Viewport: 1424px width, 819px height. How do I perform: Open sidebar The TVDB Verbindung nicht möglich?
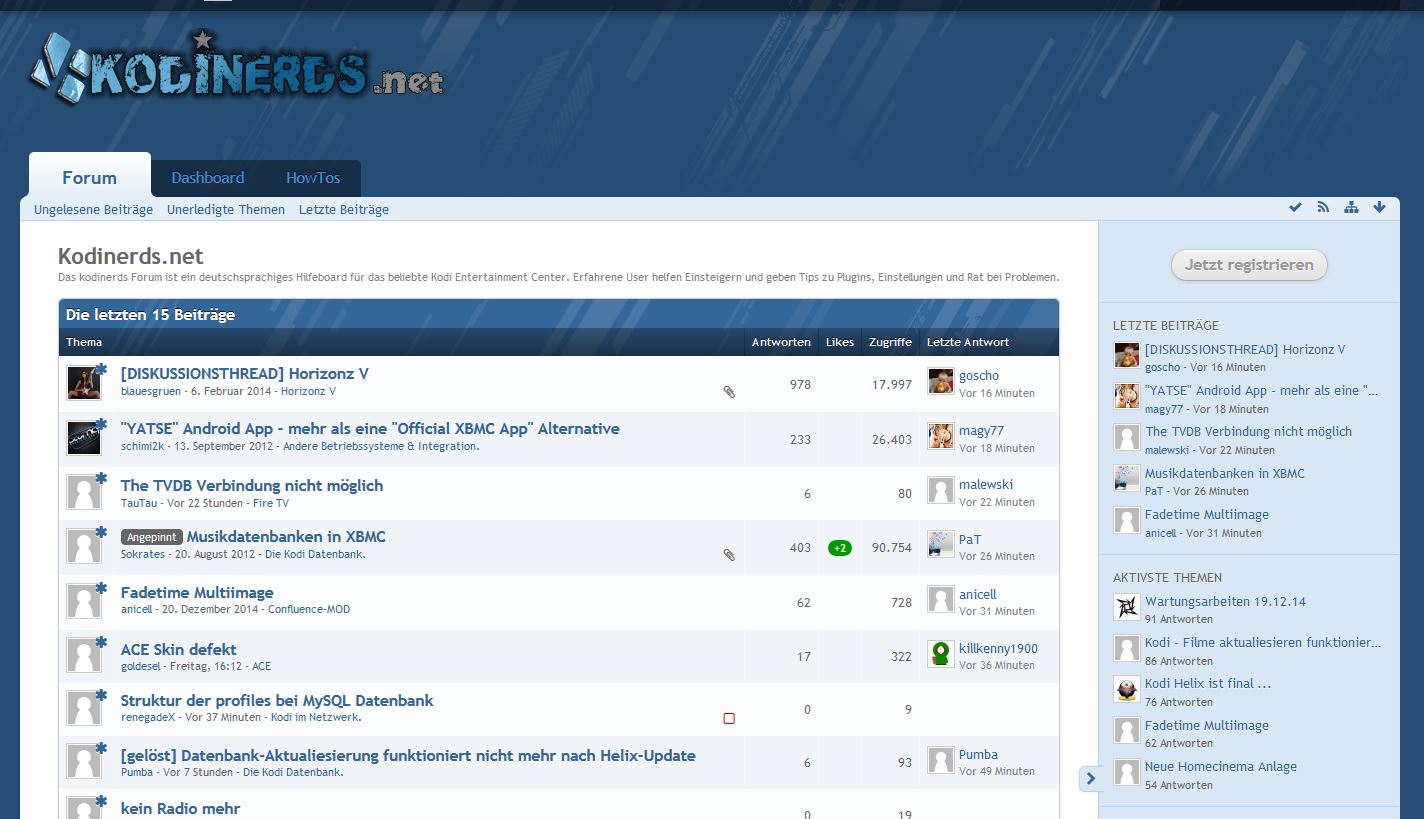[1248, 432]
